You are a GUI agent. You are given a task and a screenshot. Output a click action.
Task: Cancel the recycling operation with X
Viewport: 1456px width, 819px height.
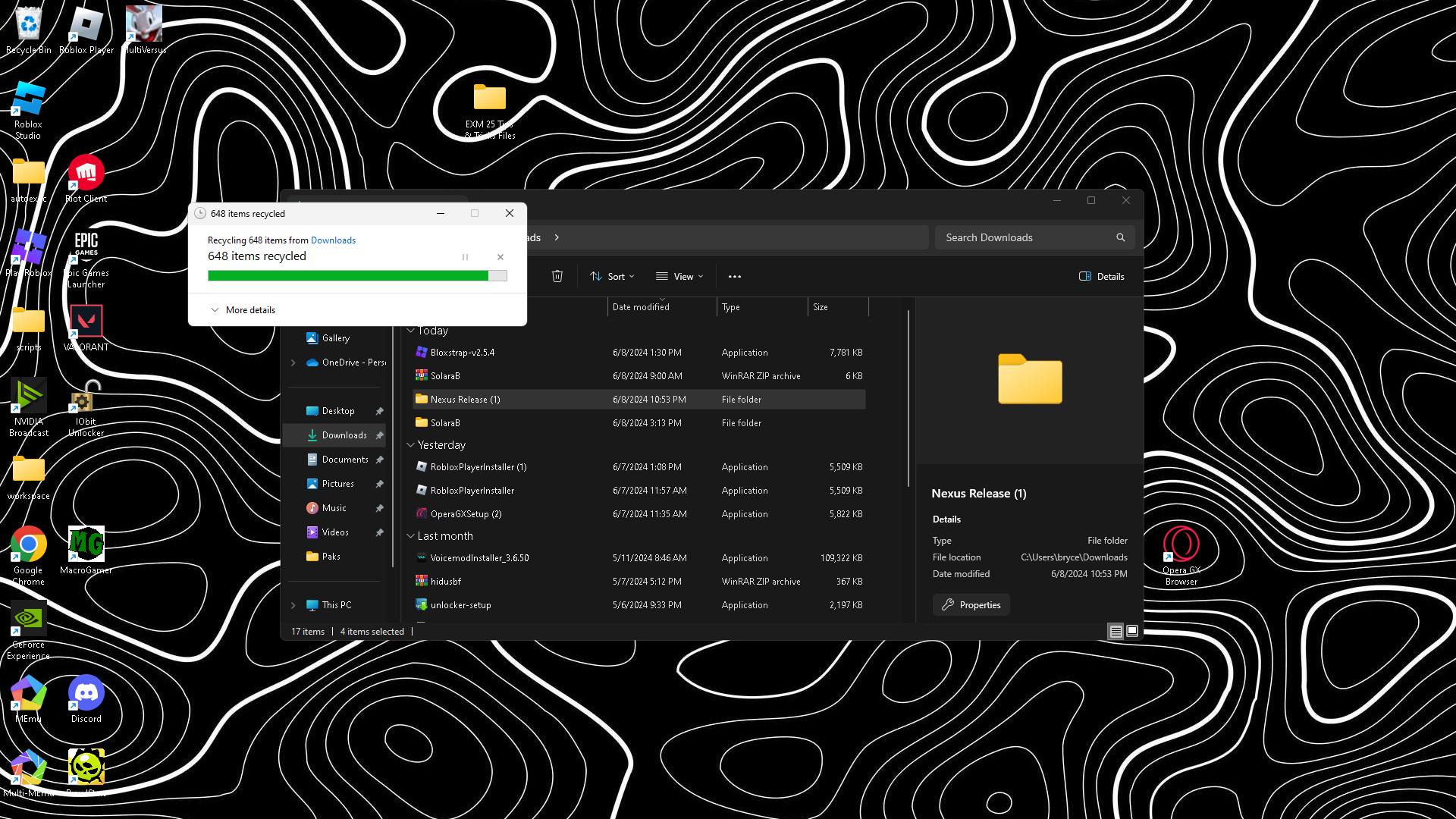[500, 257]
